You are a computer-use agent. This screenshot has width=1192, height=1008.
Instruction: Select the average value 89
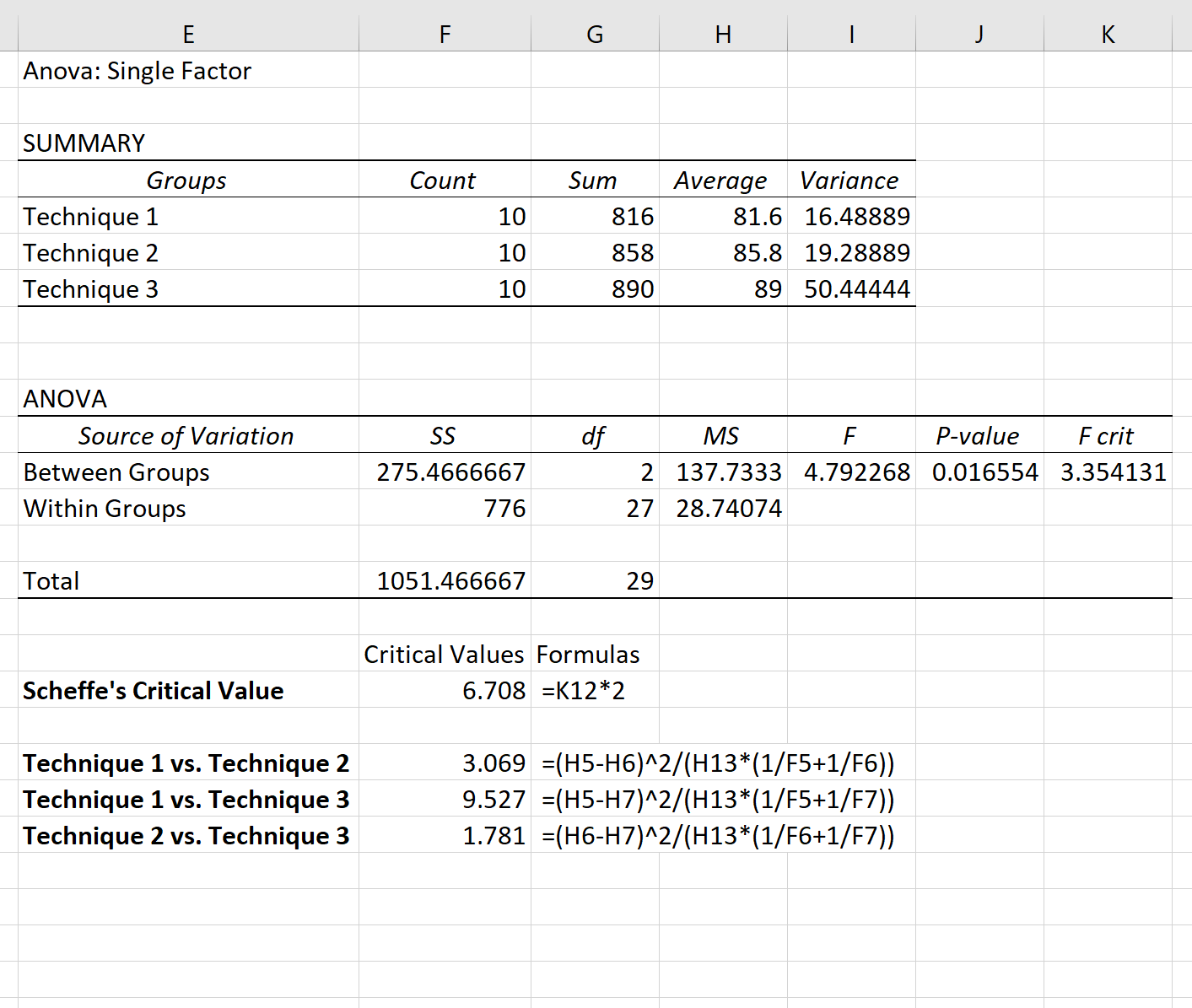click(x=723, y=288)
